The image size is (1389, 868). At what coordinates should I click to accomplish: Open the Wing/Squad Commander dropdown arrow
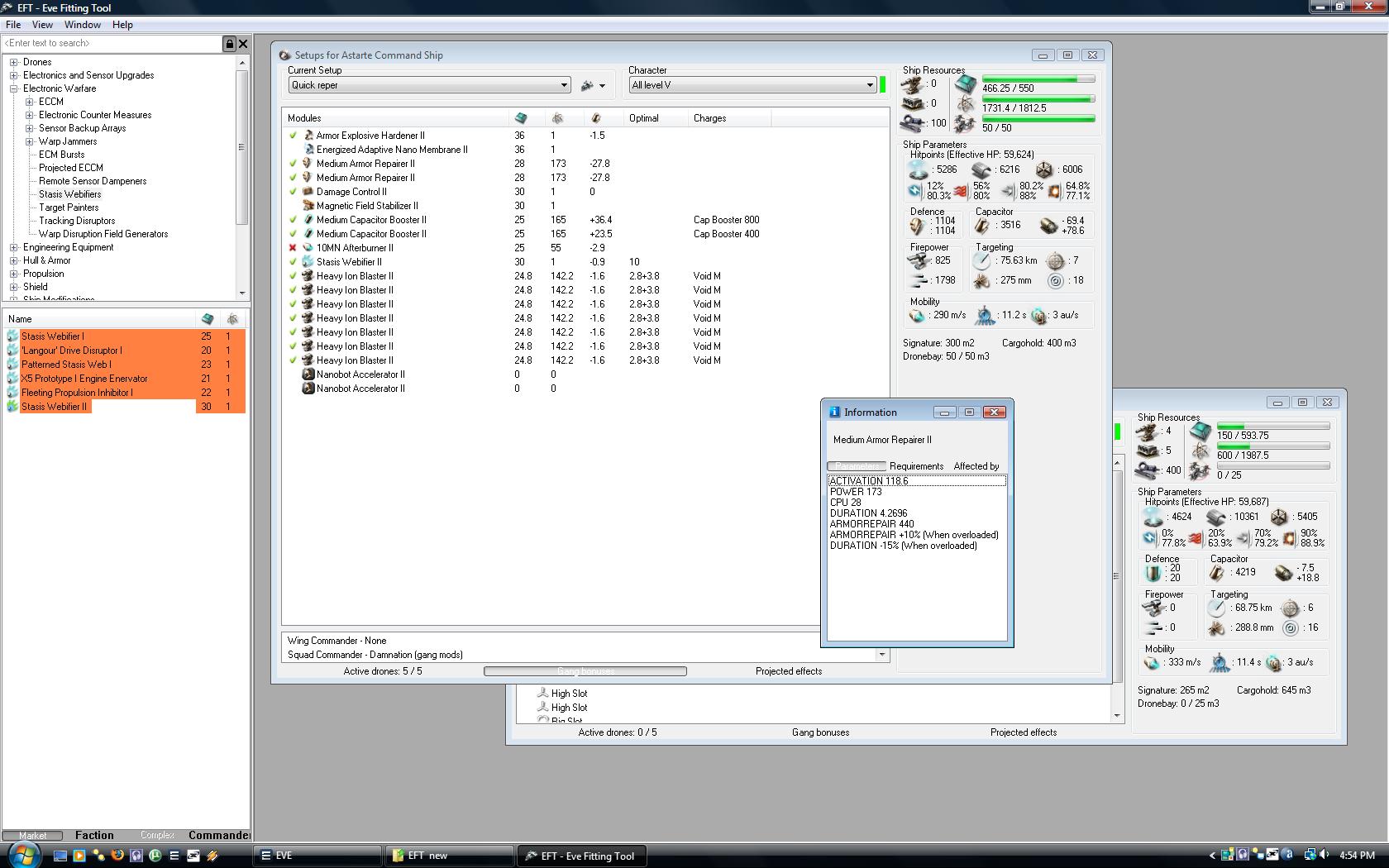[882, 655]
